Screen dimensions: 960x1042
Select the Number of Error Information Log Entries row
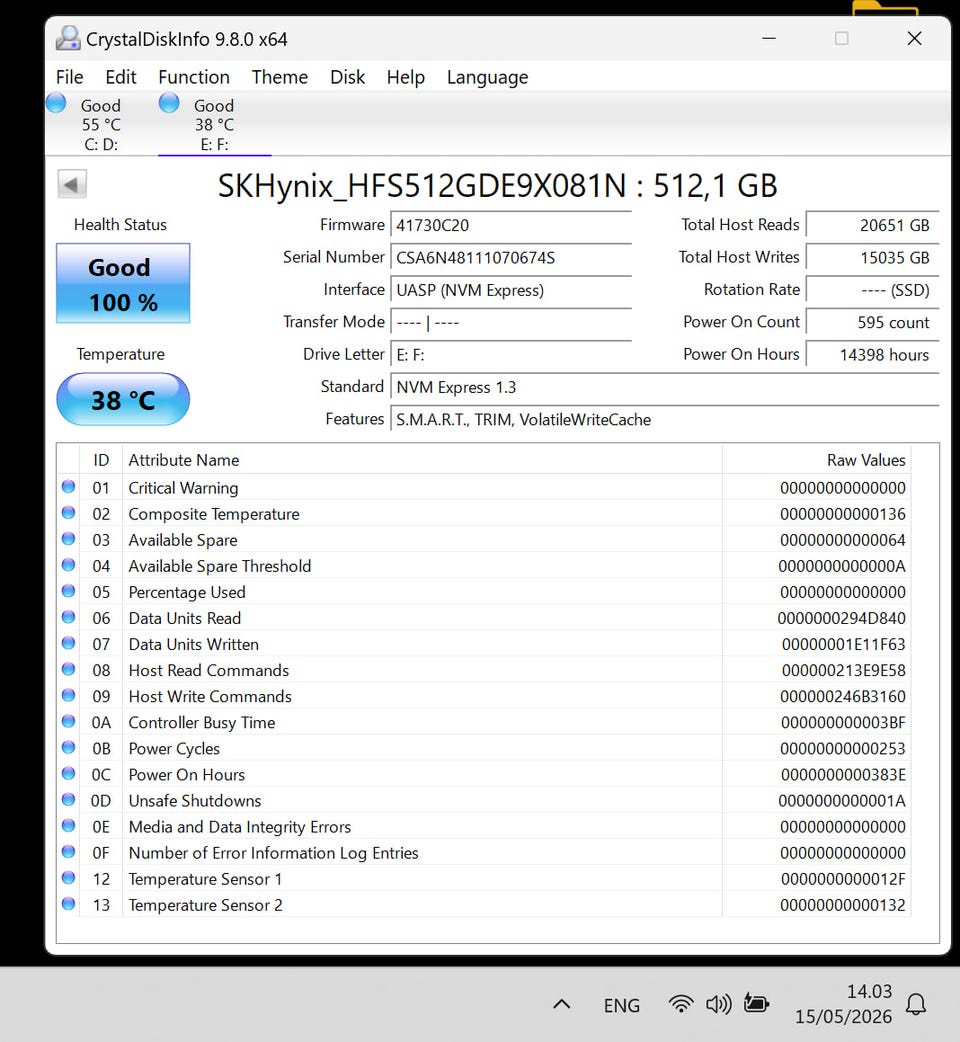tap(484, 853)
